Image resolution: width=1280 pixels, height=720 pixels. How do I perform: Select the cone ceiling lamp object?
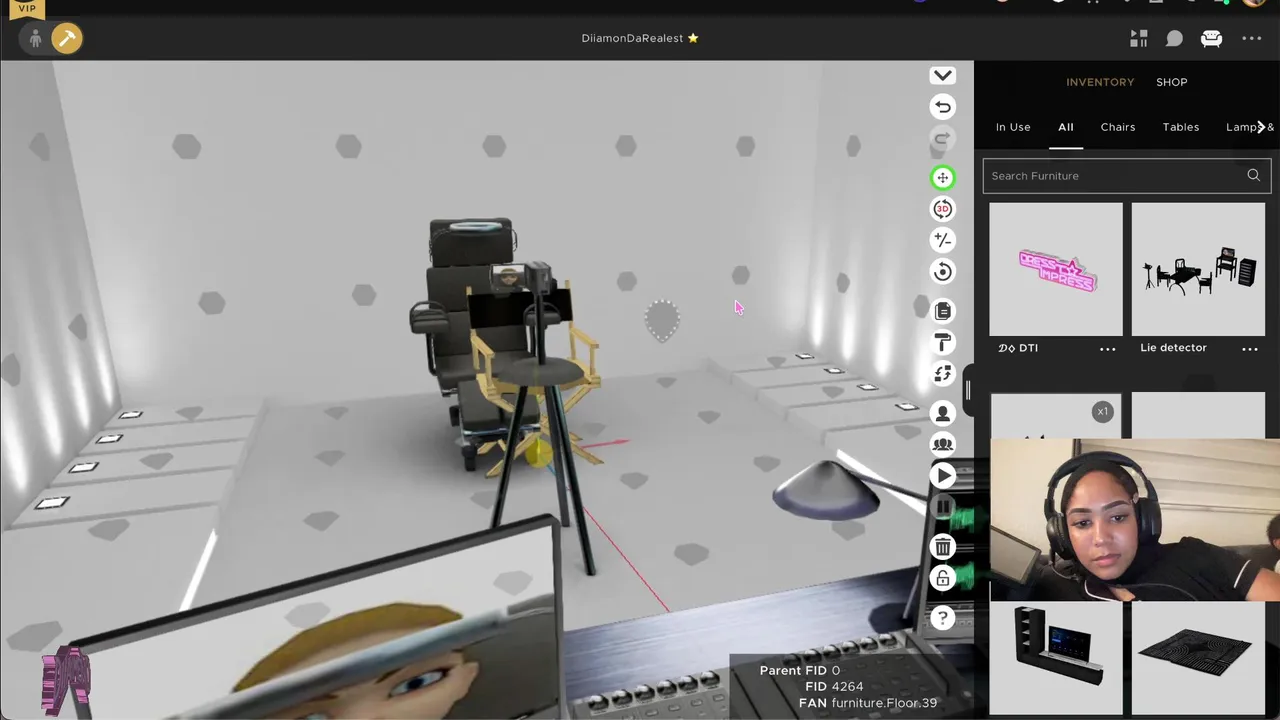(826, 491)
